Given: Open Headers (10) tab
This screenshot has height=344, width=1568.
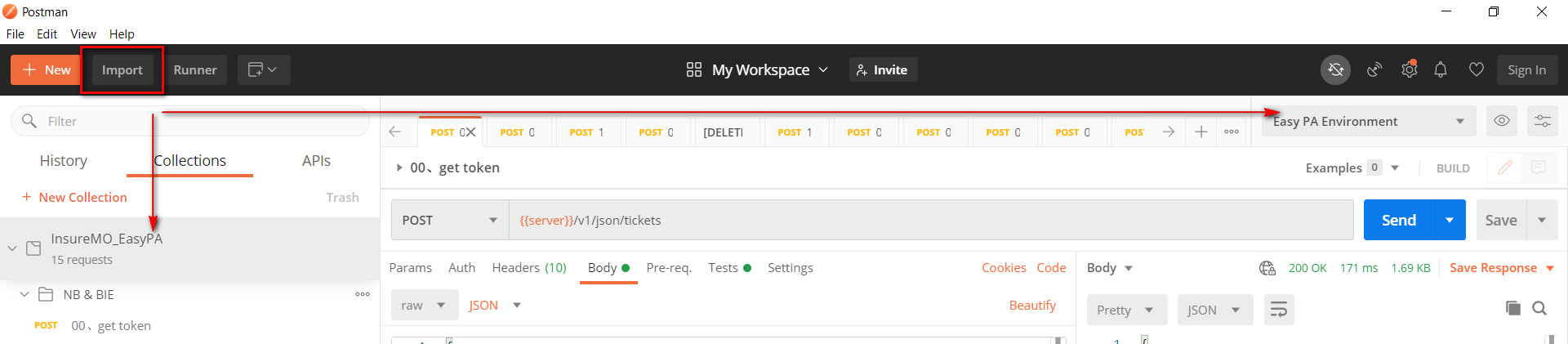Looking at the screenshot, I should (529, 267).
